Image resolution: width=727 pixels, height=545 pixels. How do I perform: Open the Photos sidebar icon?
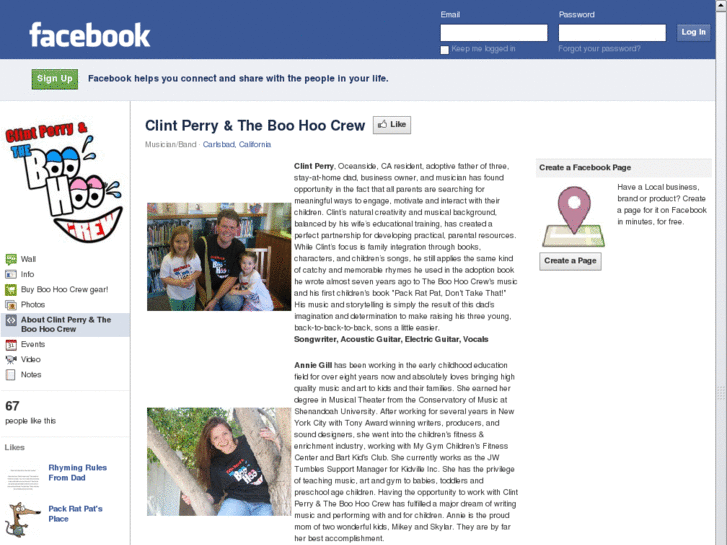click(x=11, y=305)
